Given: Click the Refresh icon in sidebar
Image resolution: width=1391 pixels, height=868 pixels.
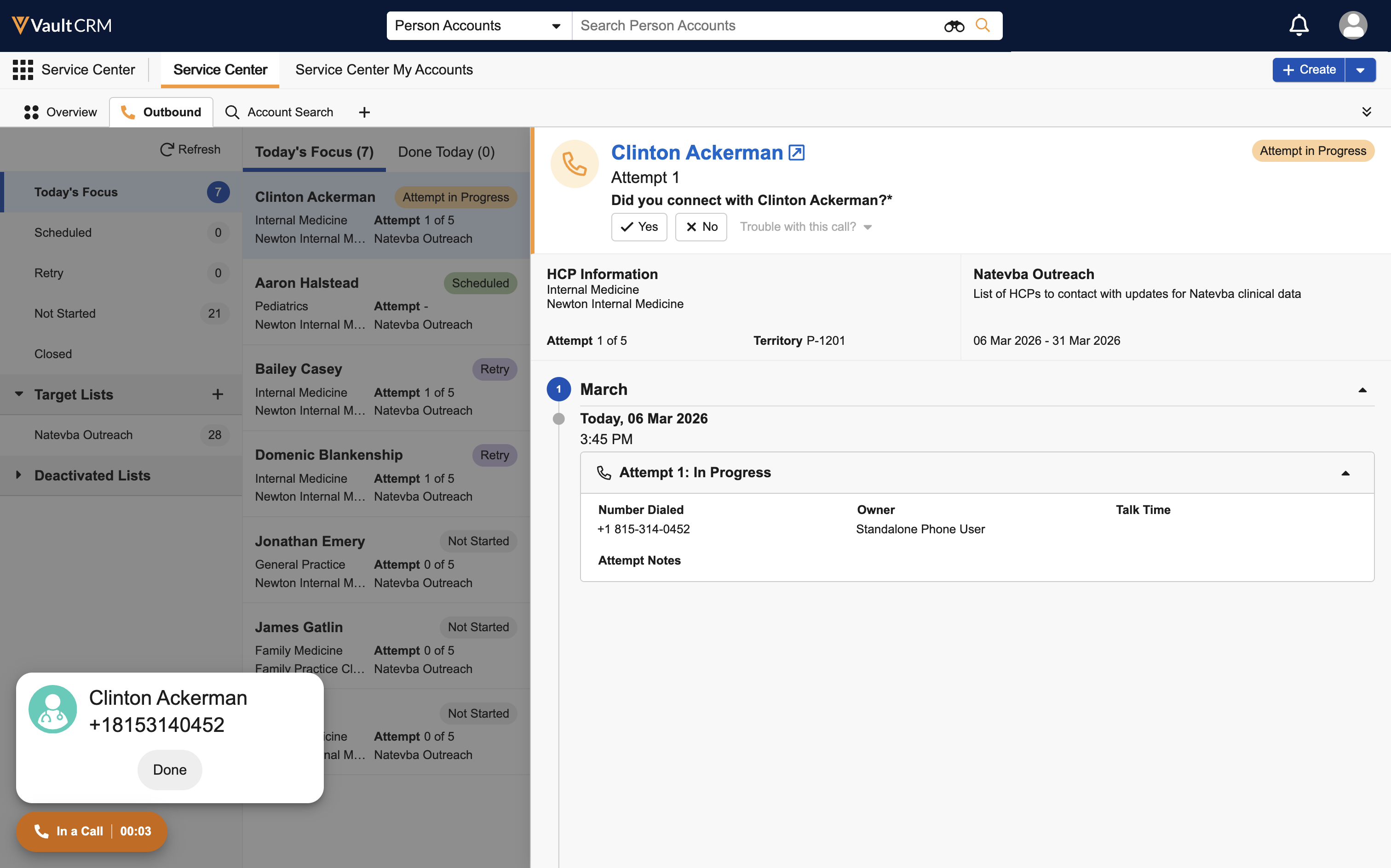Looking at the screenshot, I should click(x=167, y=149).
